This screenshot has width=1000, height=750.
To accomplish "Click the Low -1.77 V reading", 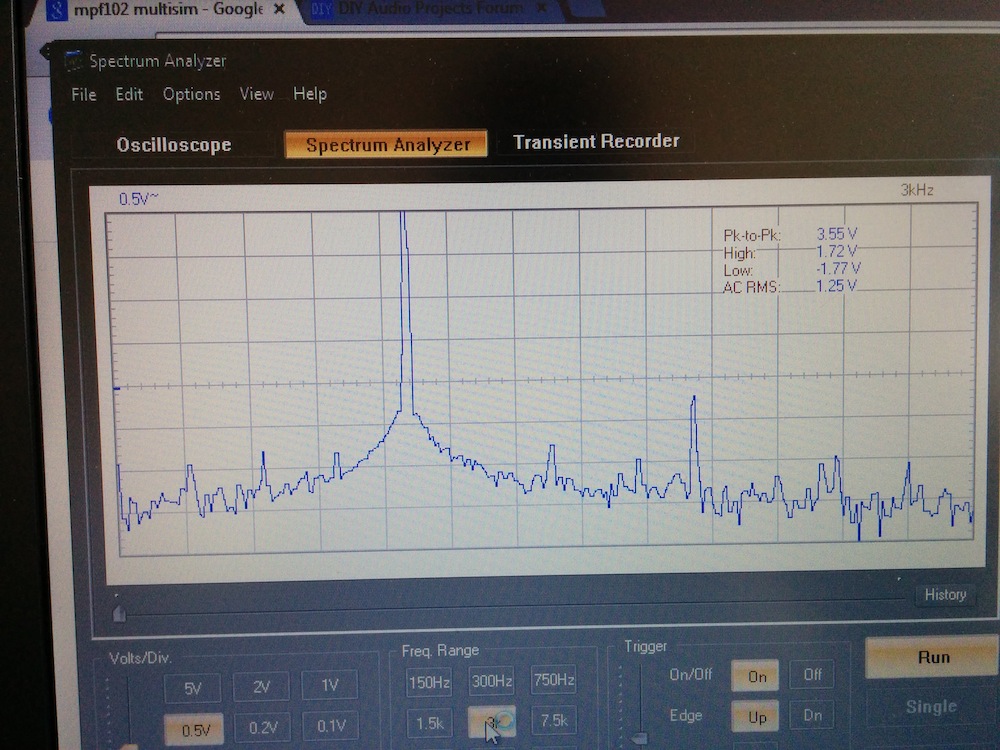I will click(791, 269).
